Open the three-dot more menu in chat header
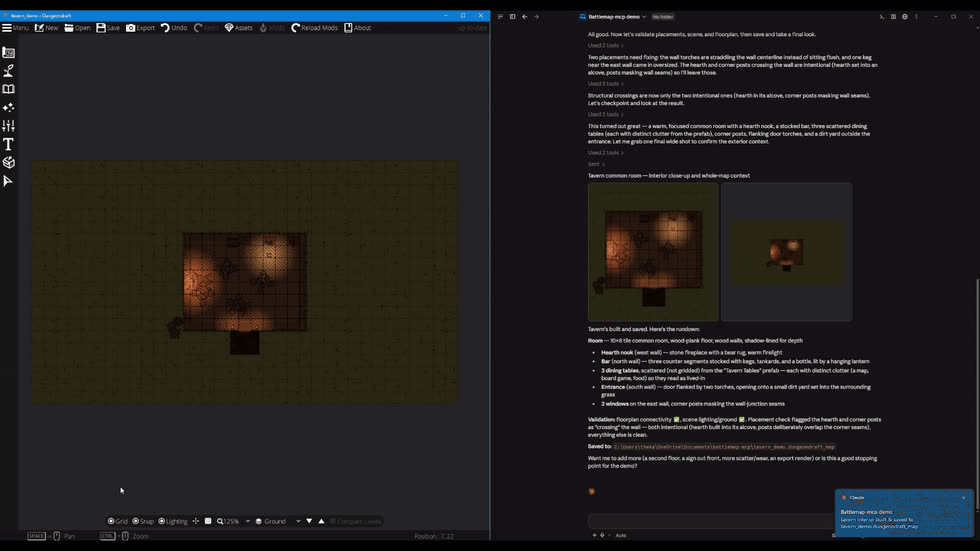This screenshot has width=980, height=551. coord(916,17)
